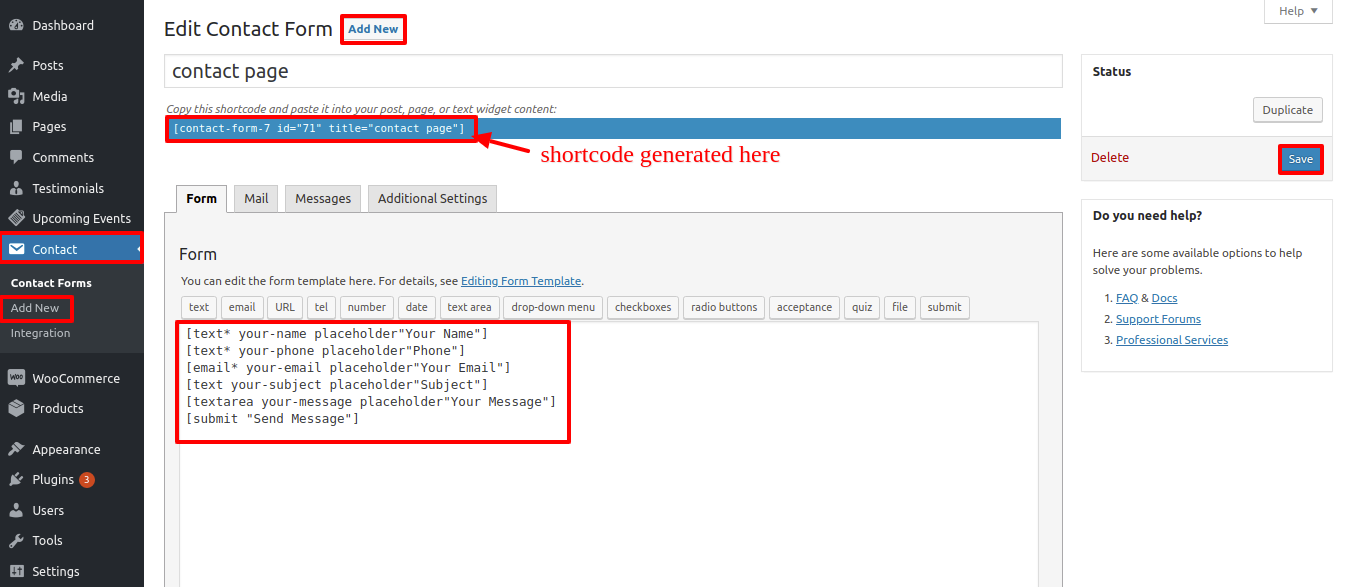Insert a URL form tag
The width and height of the screenshot is (1351, 587).
[x=285, y=307]
